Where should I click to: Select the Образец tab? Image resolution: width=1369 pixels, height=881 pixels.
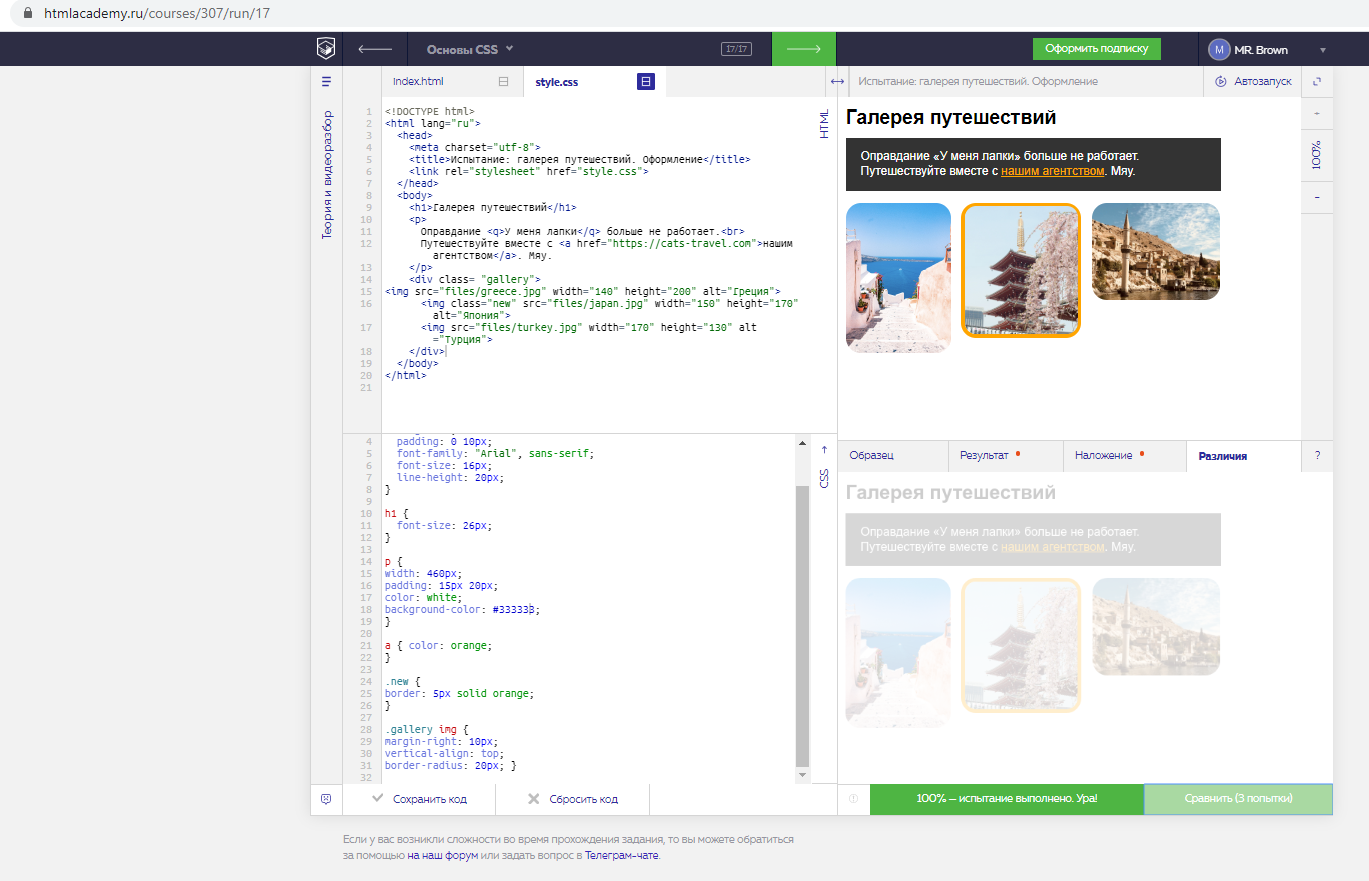[871, 456]
